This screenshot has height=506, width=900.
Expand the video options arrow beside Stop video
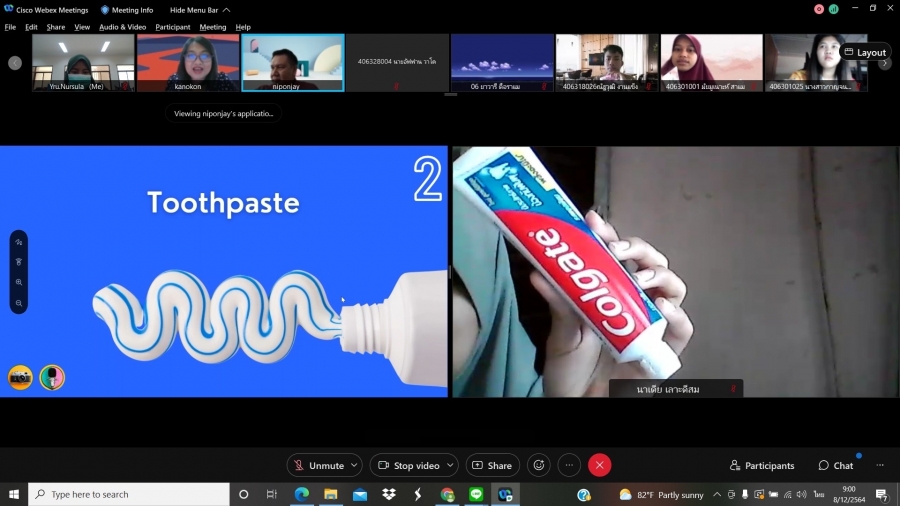coord(450,465)
